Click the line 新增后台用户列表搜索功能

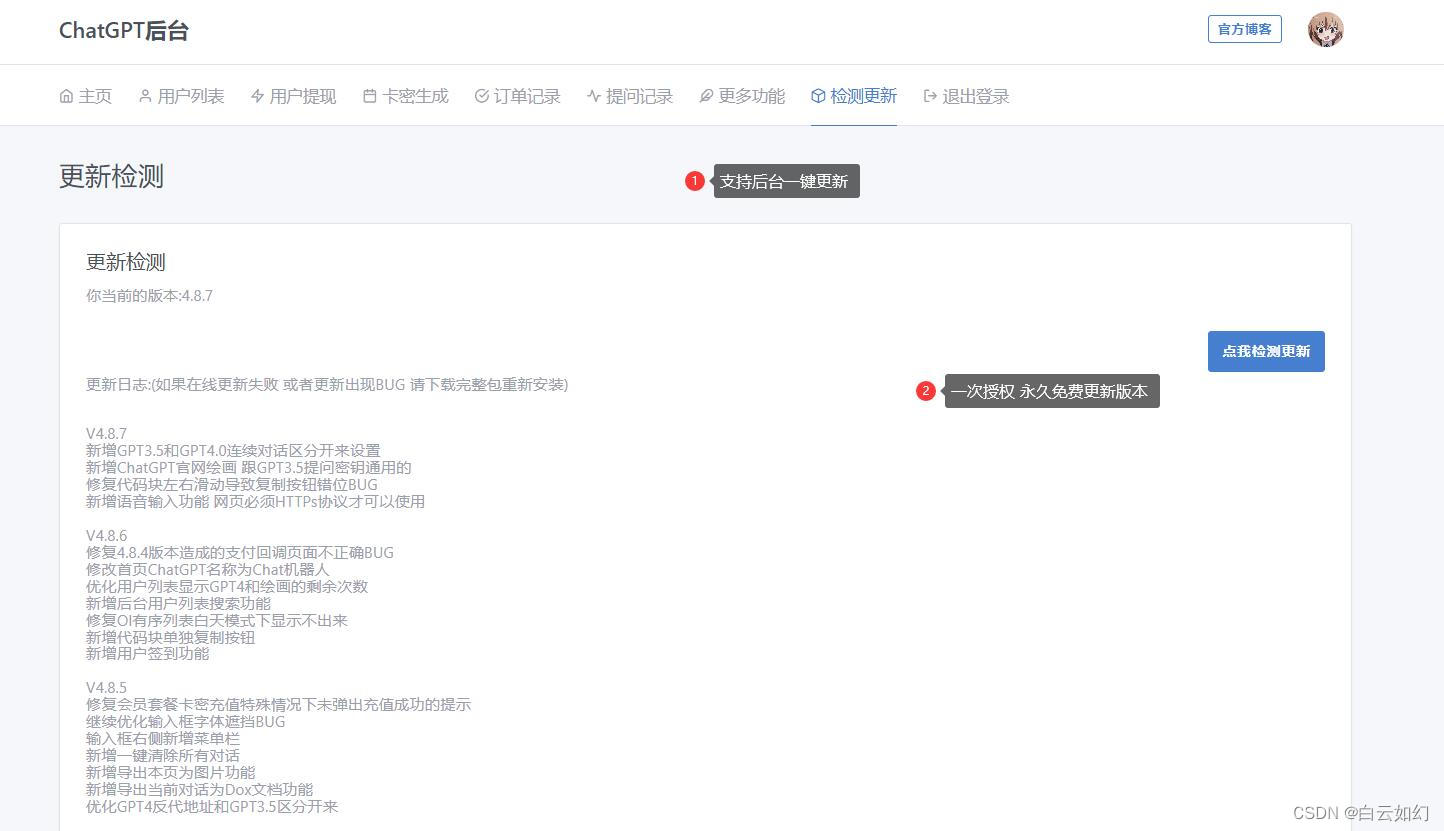coord(178,604)
